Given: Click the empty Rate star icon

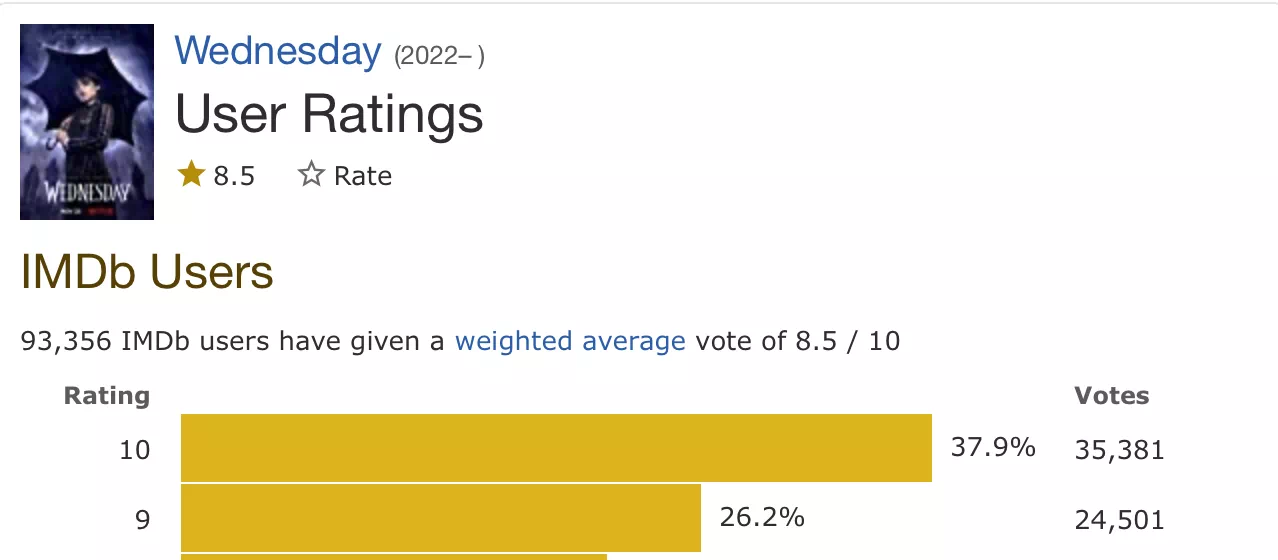Looking at the screenshot, I should click(311, 175).
